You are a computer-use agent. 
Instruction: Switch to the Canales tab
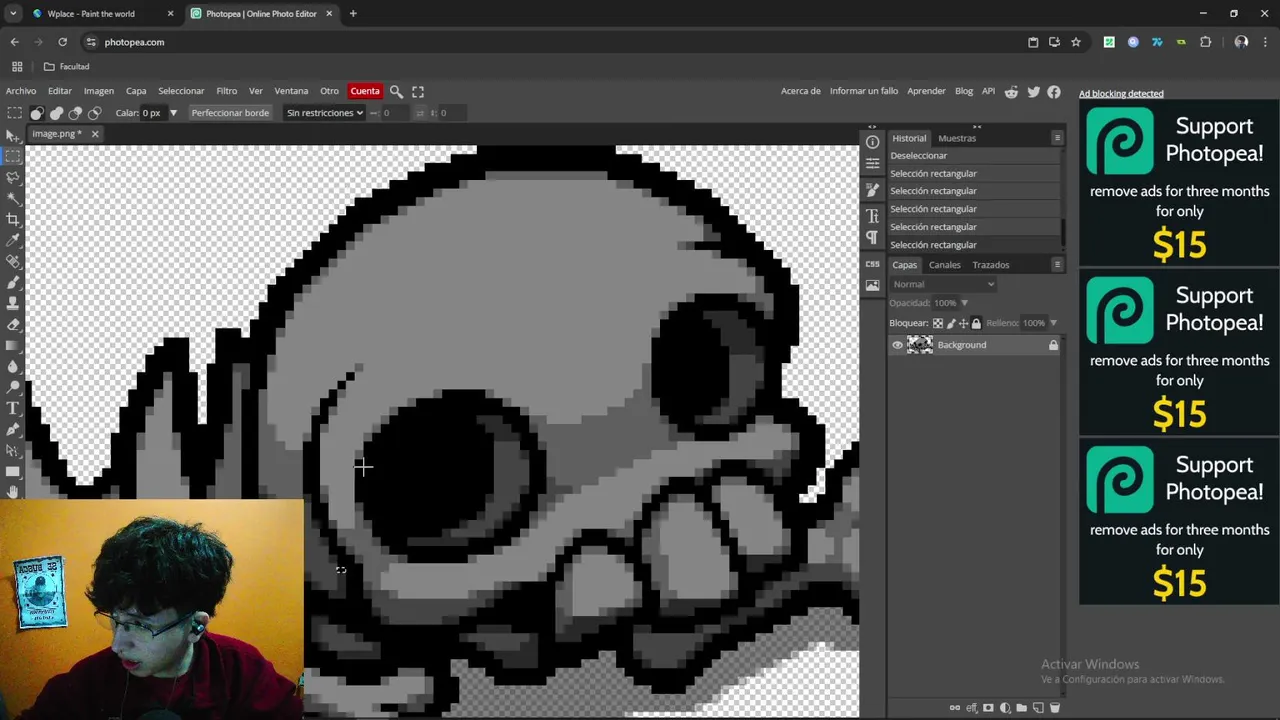coord(945,265)
